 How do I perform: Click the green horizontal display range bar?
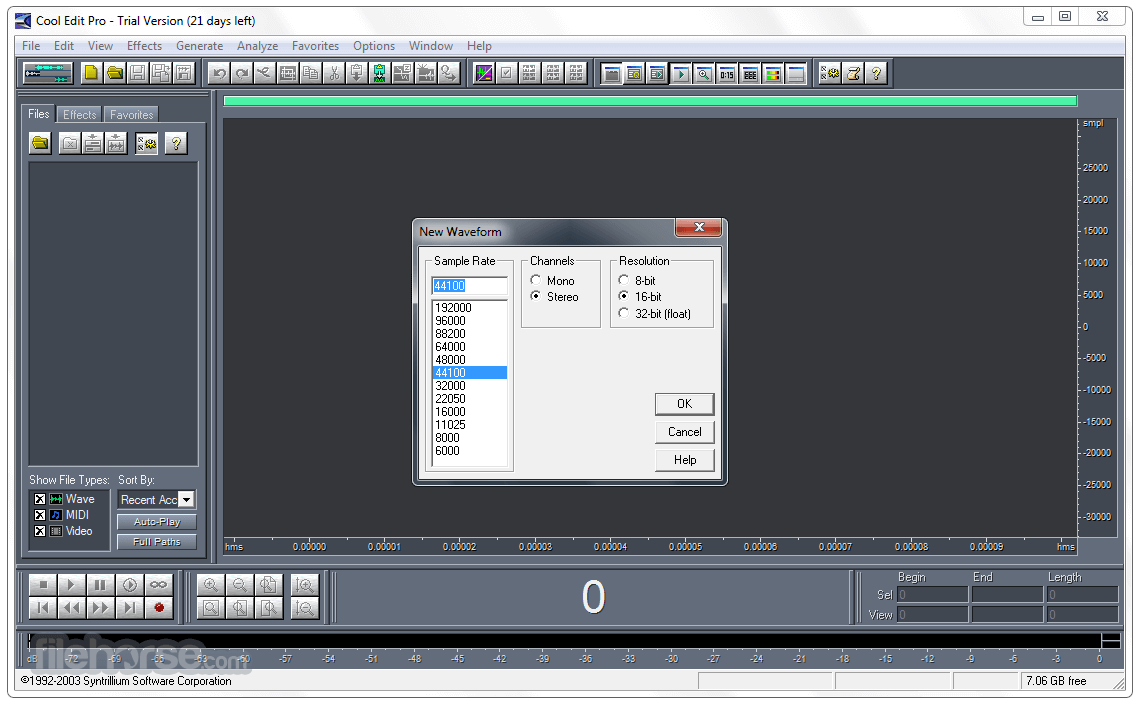tap(650, 101)
